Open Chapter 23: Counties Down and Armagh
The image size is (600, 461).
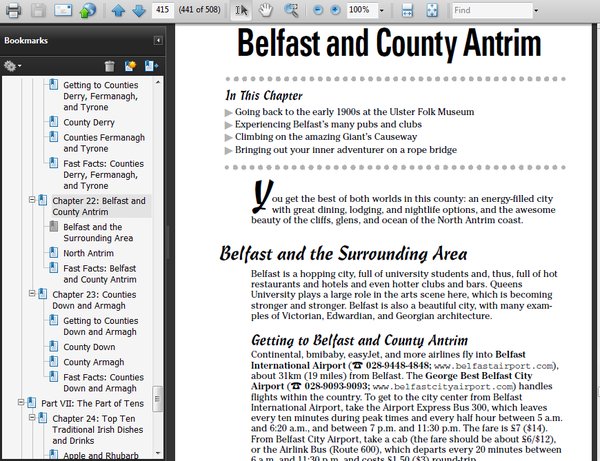[x=94, y=300]
